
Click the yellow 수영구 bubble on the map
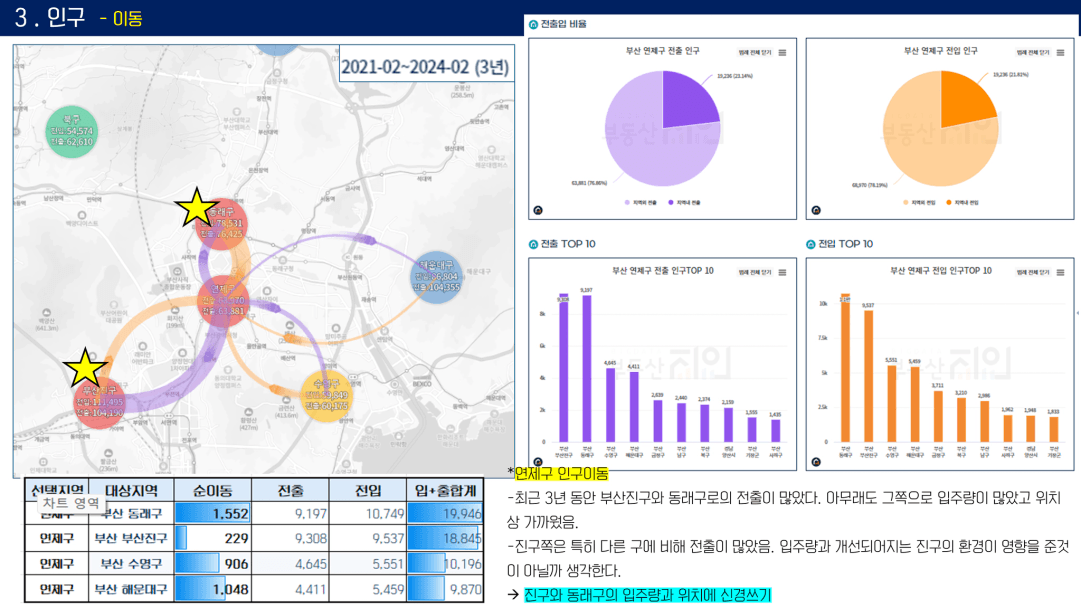(x=327, y=396)
